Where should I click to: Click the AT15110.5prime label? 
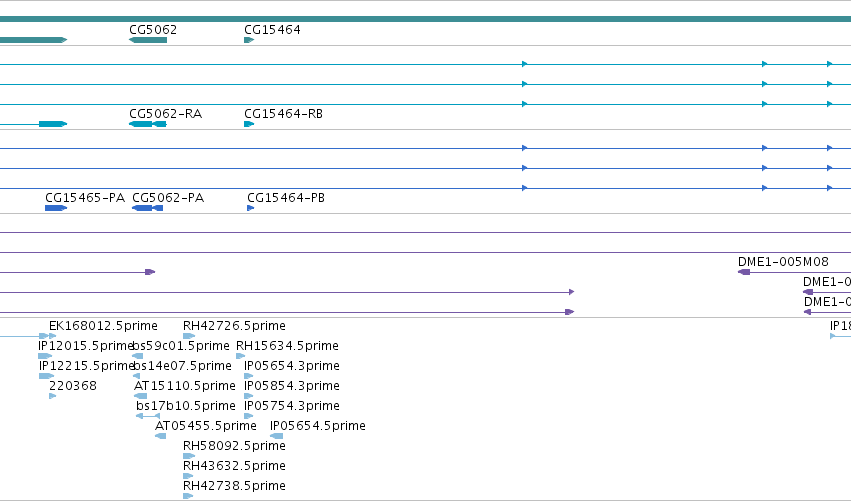(185, 386)
